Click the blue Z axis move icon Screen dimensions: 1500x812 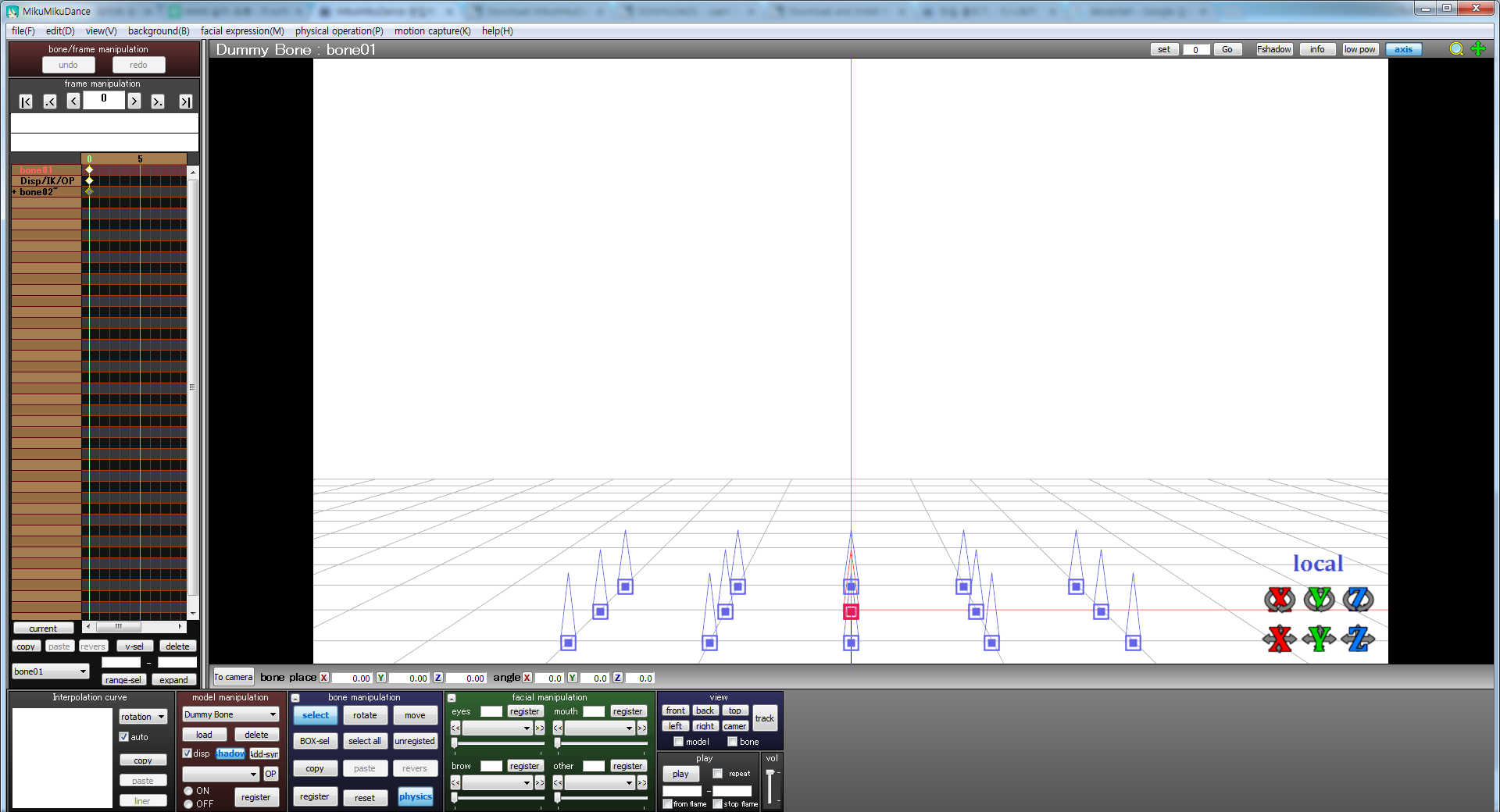[1358, 639]
